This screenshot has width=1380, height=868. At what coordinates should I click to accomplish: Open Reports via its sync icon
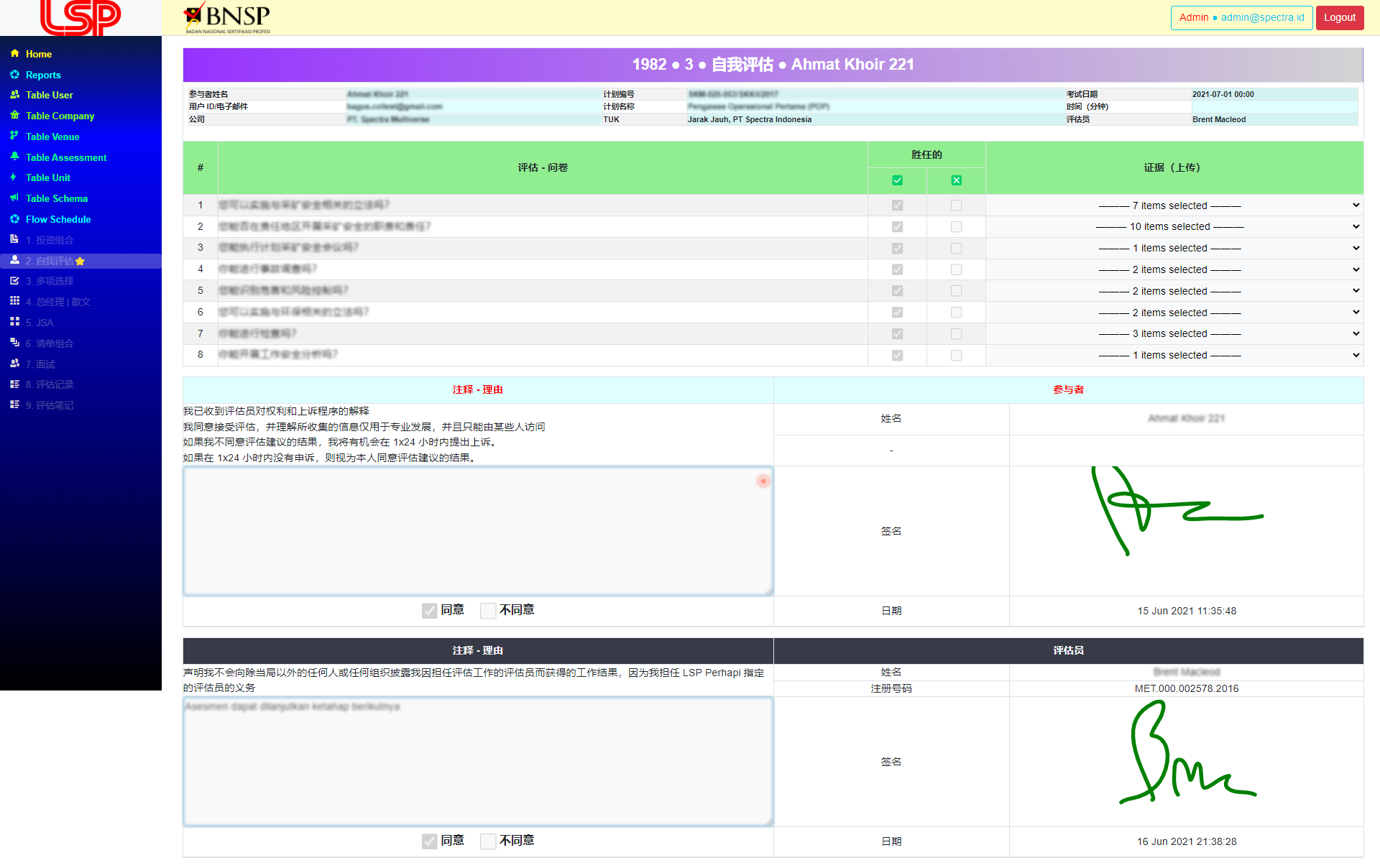pos(15,75)
